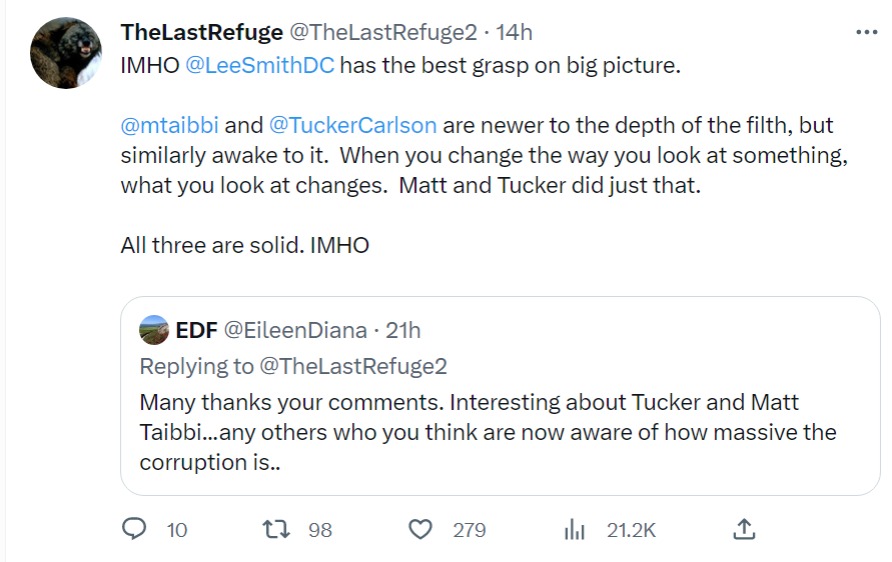Click the reply speech bubble icon
This screenshot has height=562, width=892.
pos(134,529)
